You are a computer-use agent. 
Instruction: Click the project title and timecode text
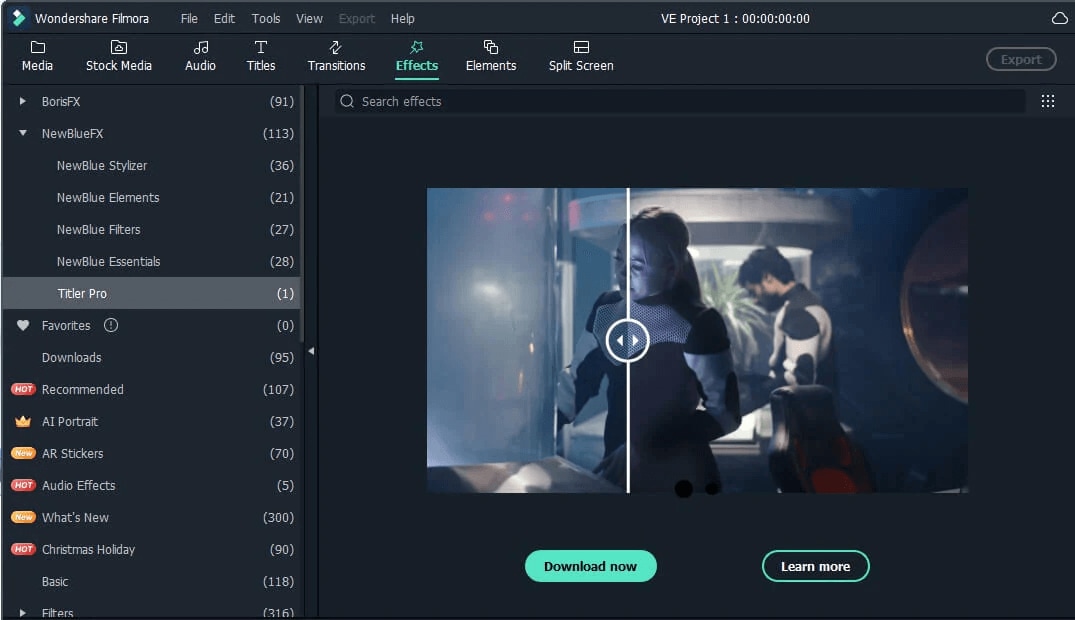tap(735, 19)
